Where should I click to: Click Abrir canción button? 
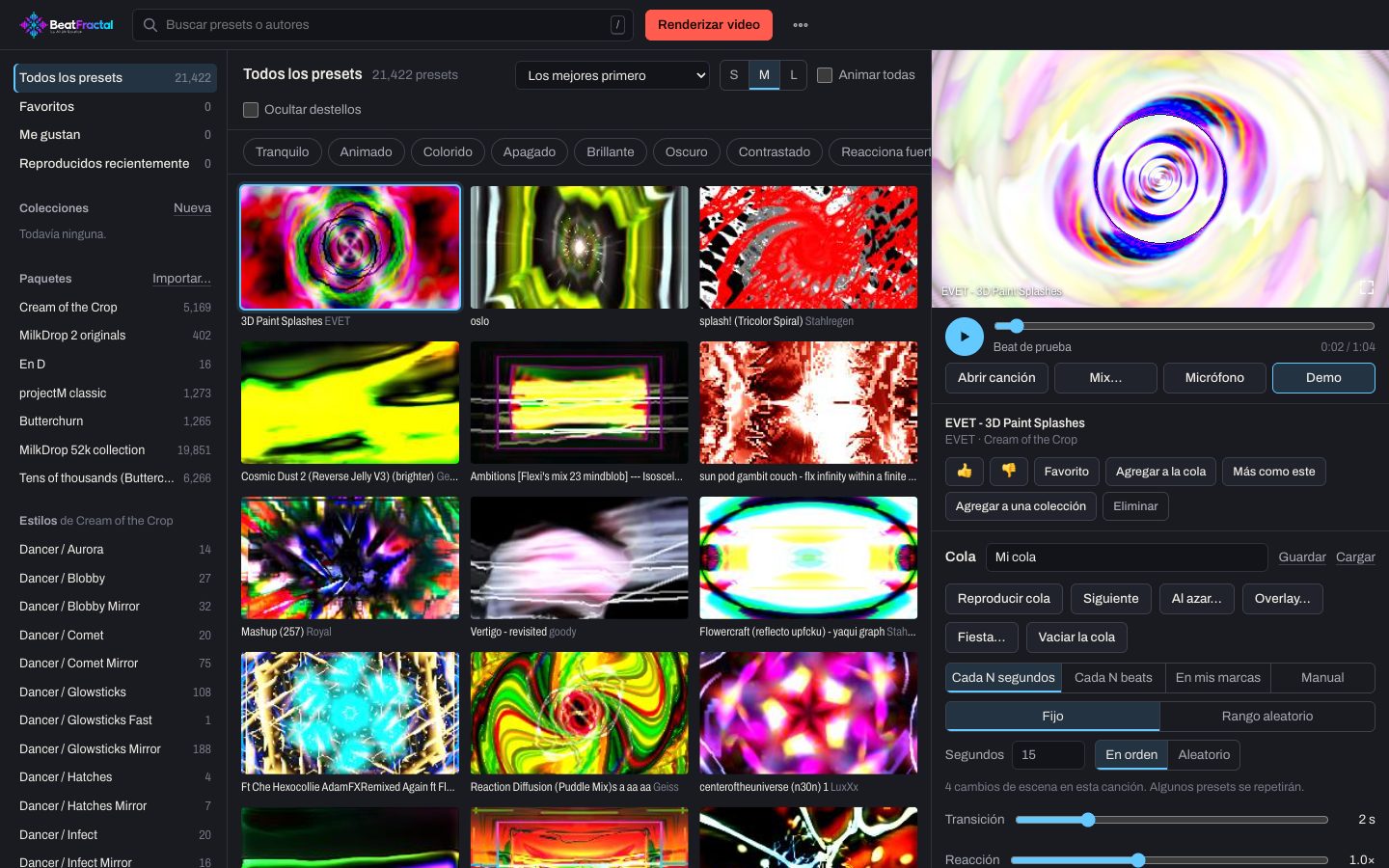point(996,378)
